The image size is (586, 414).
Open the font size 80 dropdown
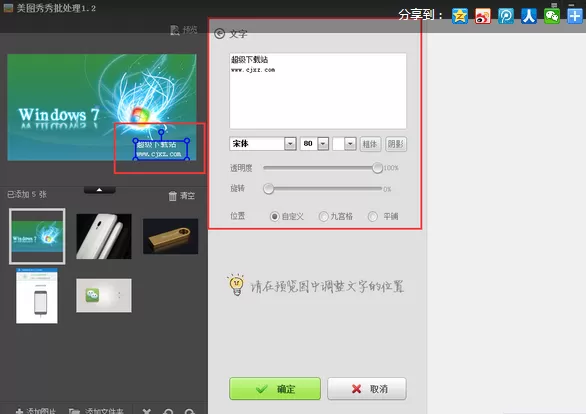click(323, 144)
